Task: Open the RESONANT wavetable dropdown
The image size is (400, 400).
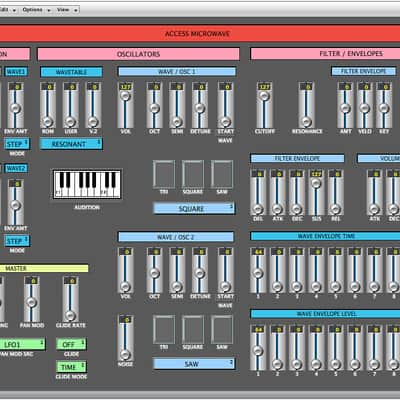Action: pos(71,144)
